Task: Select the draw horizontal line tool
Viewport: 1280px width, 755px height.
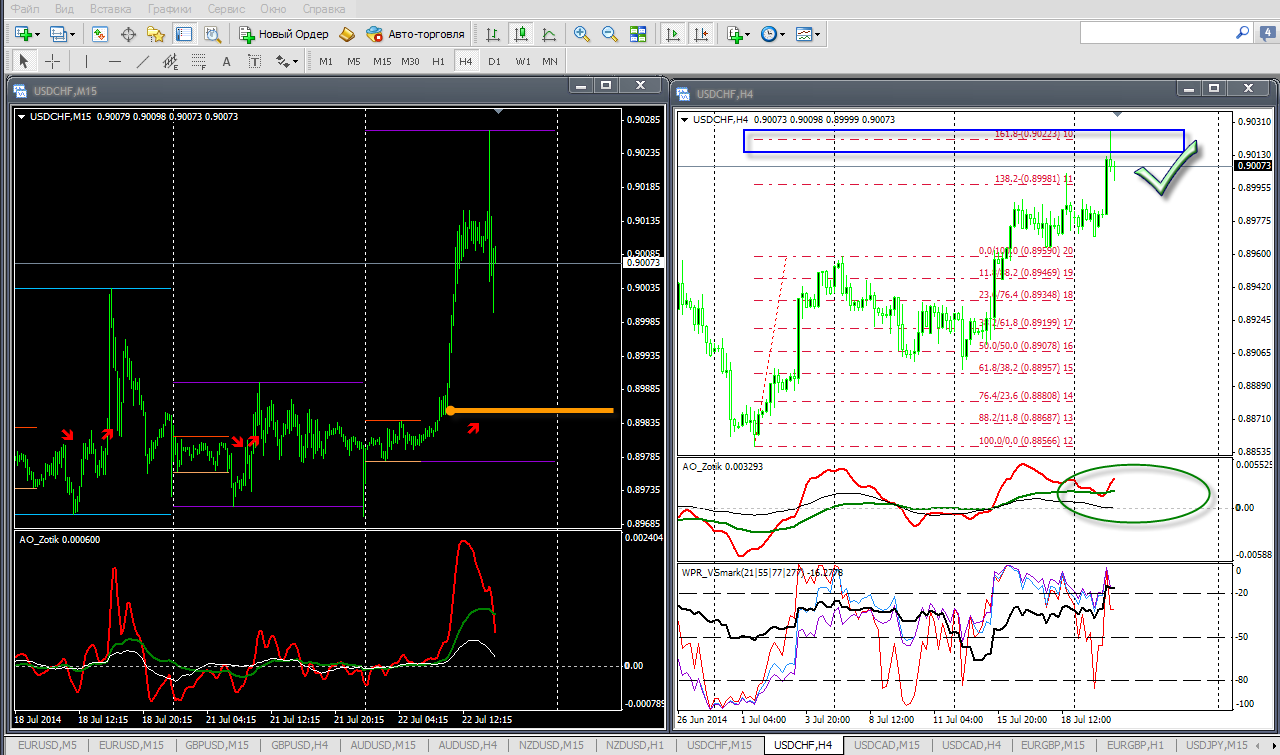Action: (115, 61)
